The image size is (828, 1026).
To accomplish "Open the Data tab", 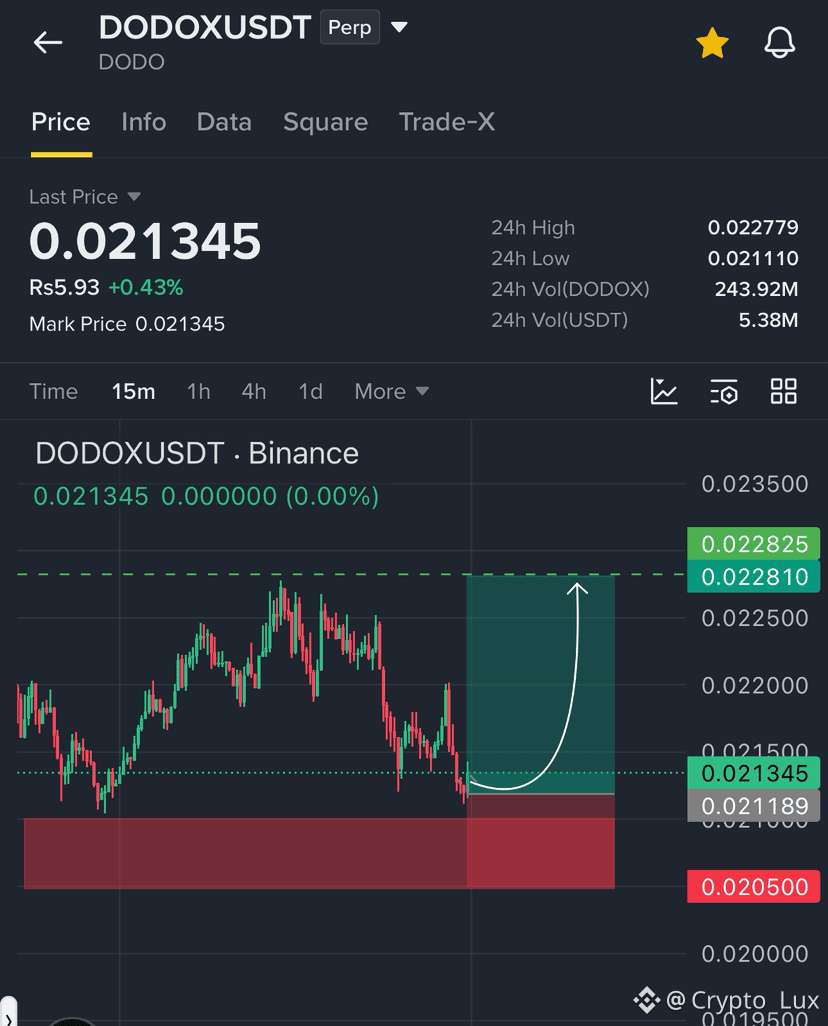I will click(224, 122).
